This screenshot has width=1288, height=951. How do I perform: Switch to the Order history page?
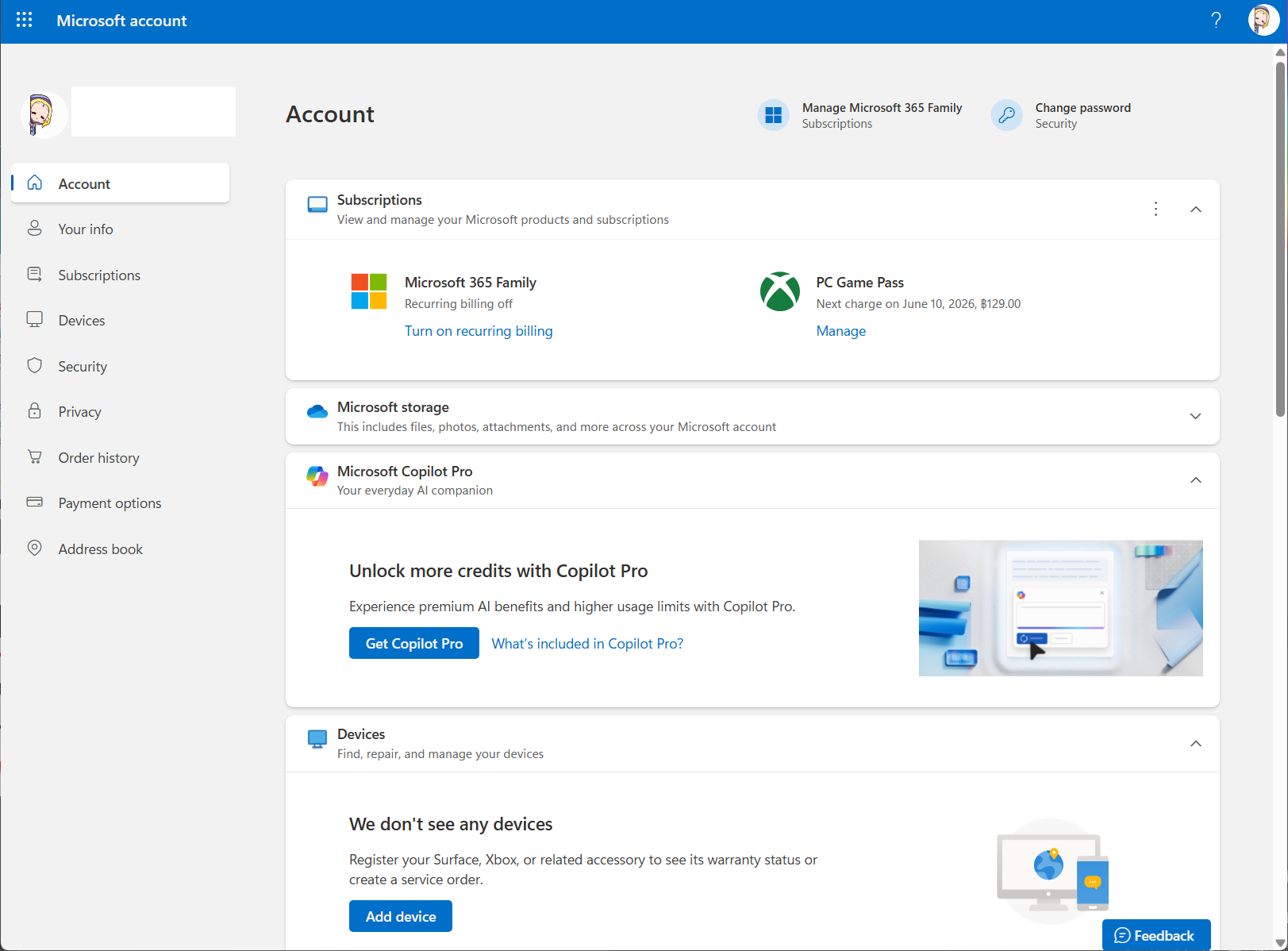click(98, 456)
